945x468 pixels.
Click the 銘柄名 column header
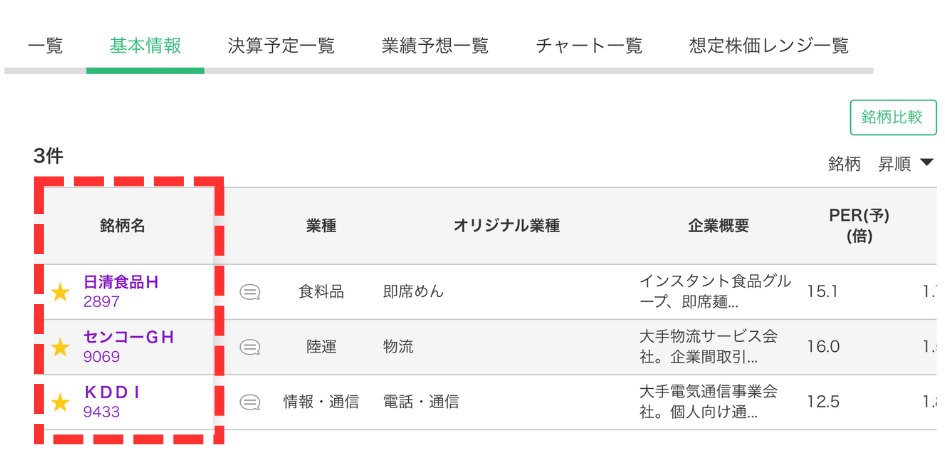[x=123, y=226]
